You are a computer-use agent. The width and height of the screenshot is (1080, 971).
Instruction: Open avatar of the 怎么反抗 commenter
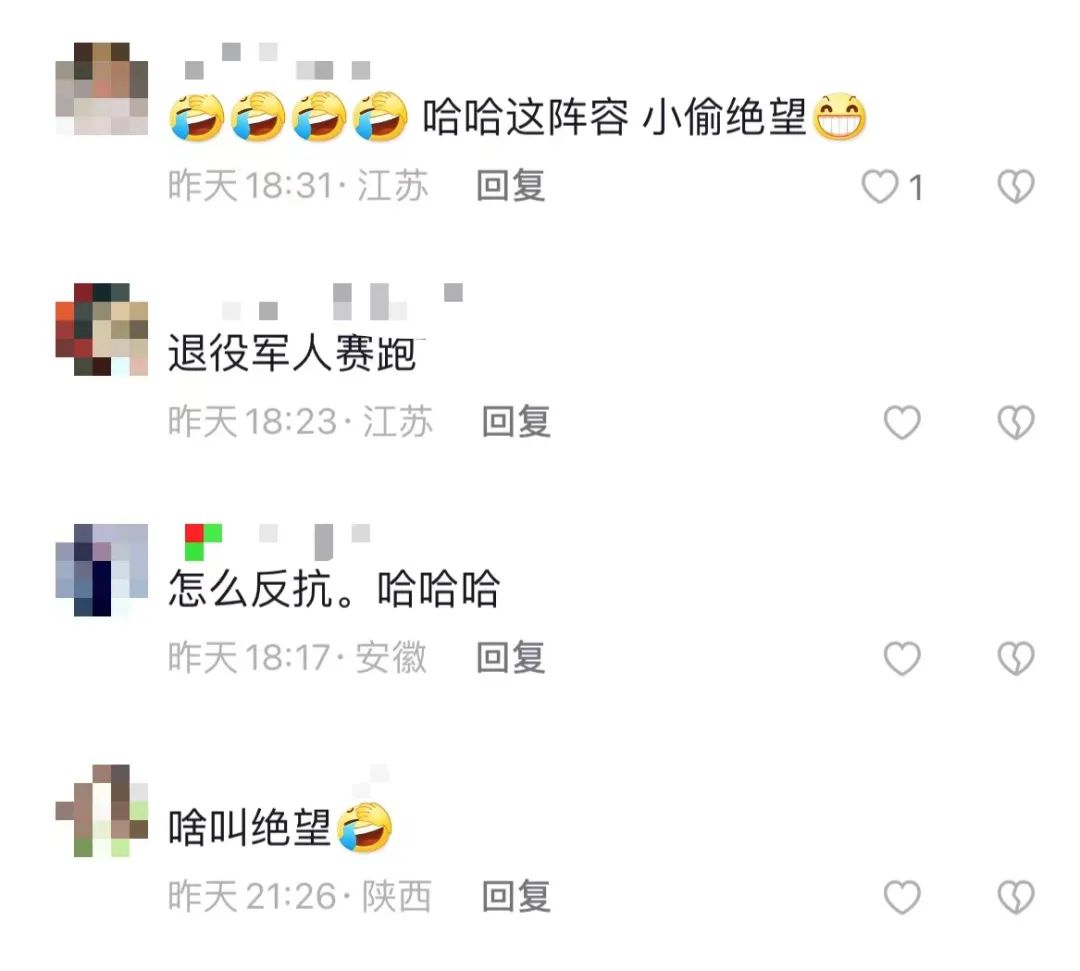tap(102, 570)
